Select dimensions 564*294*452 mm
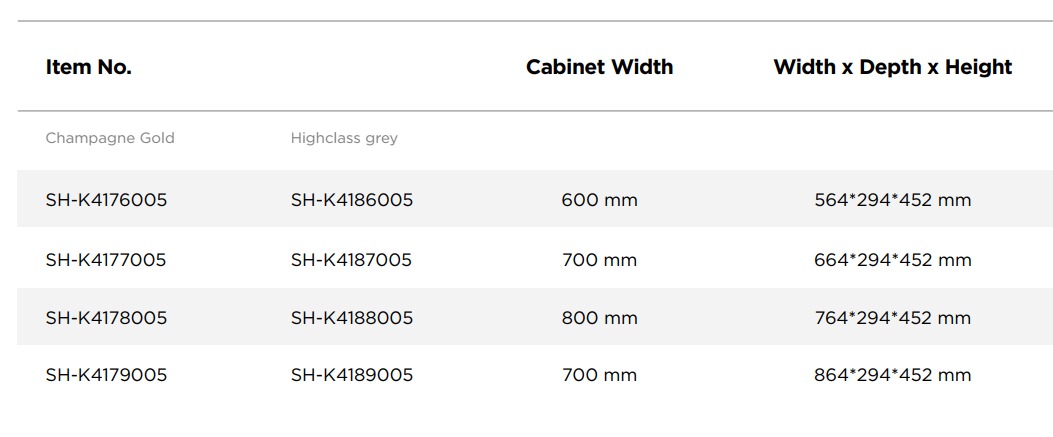This screenshot has height=437, width=1053. click(x=893, y=200)
